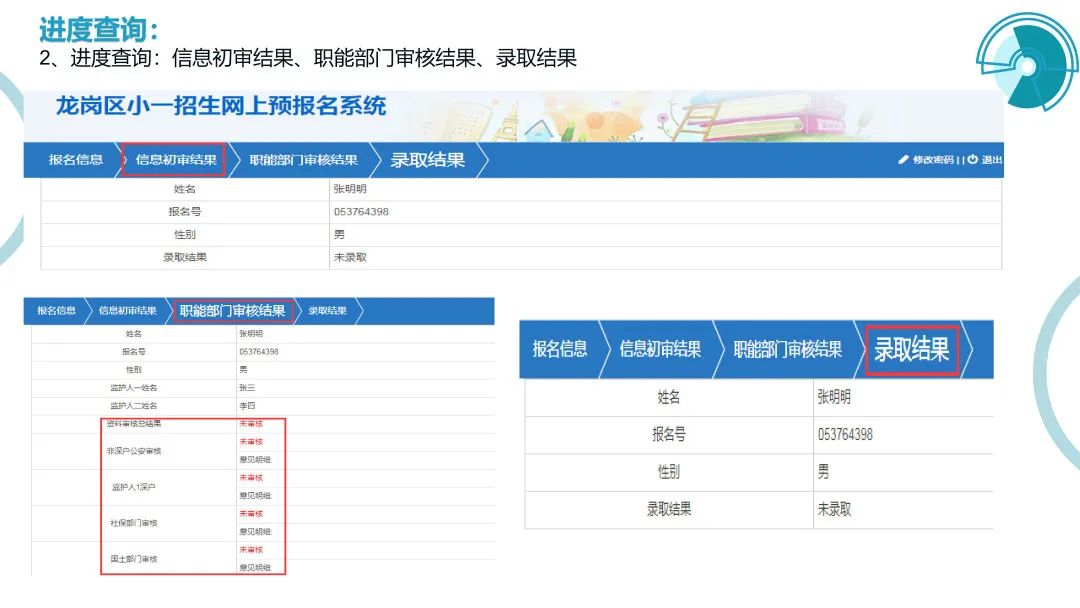Click 张明明 value in bottom-right panel
The image size is (1080, 608).
point(833,397)
